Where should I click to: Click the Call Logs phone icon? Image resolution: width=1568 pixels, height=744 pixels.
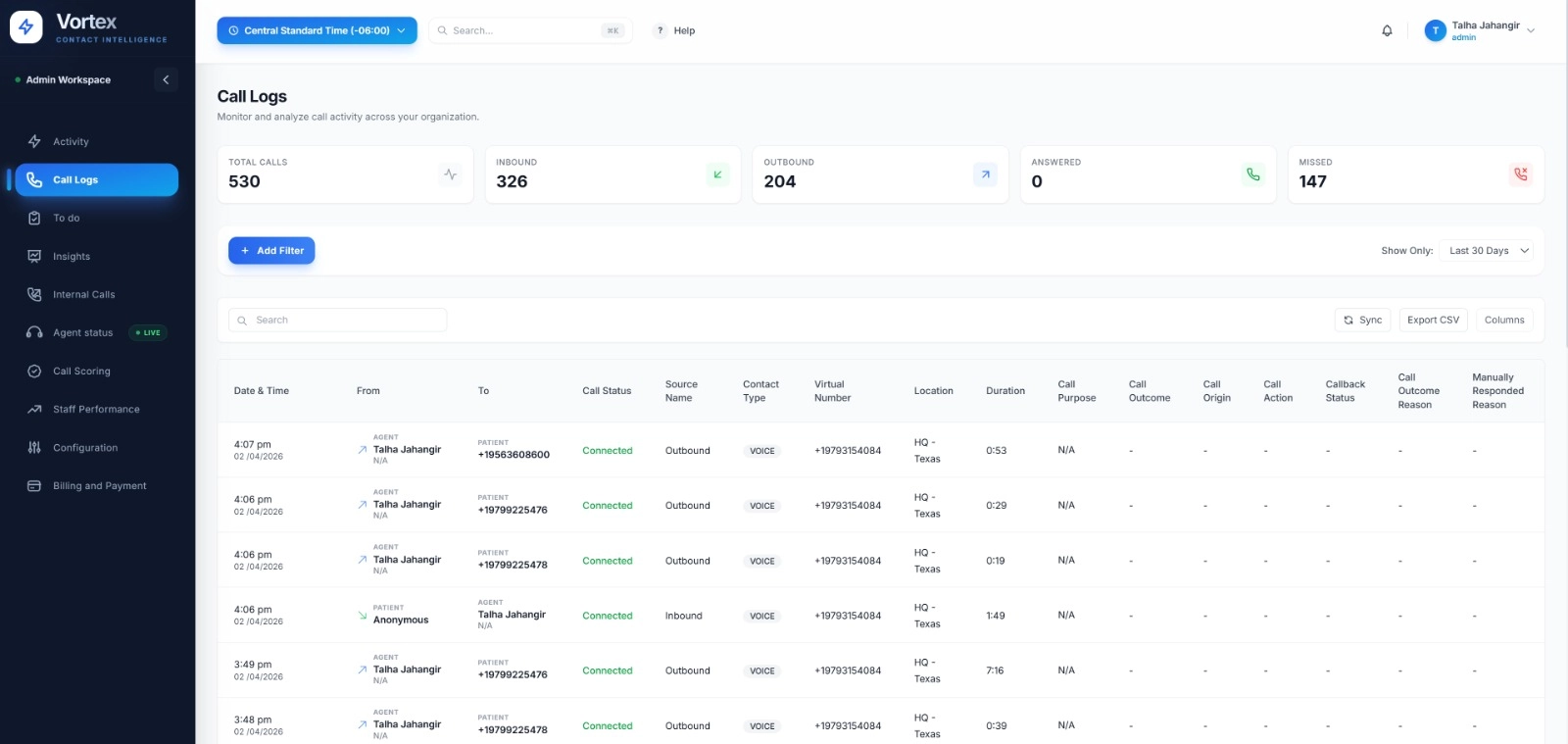click(x=34, y=179)
